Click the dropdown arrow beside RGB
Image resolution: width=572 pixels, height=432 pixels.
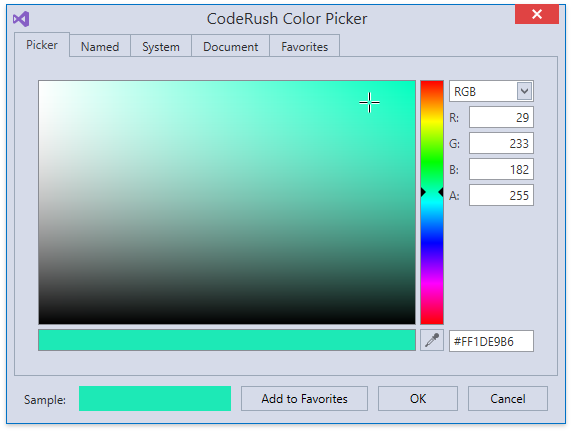525,91
